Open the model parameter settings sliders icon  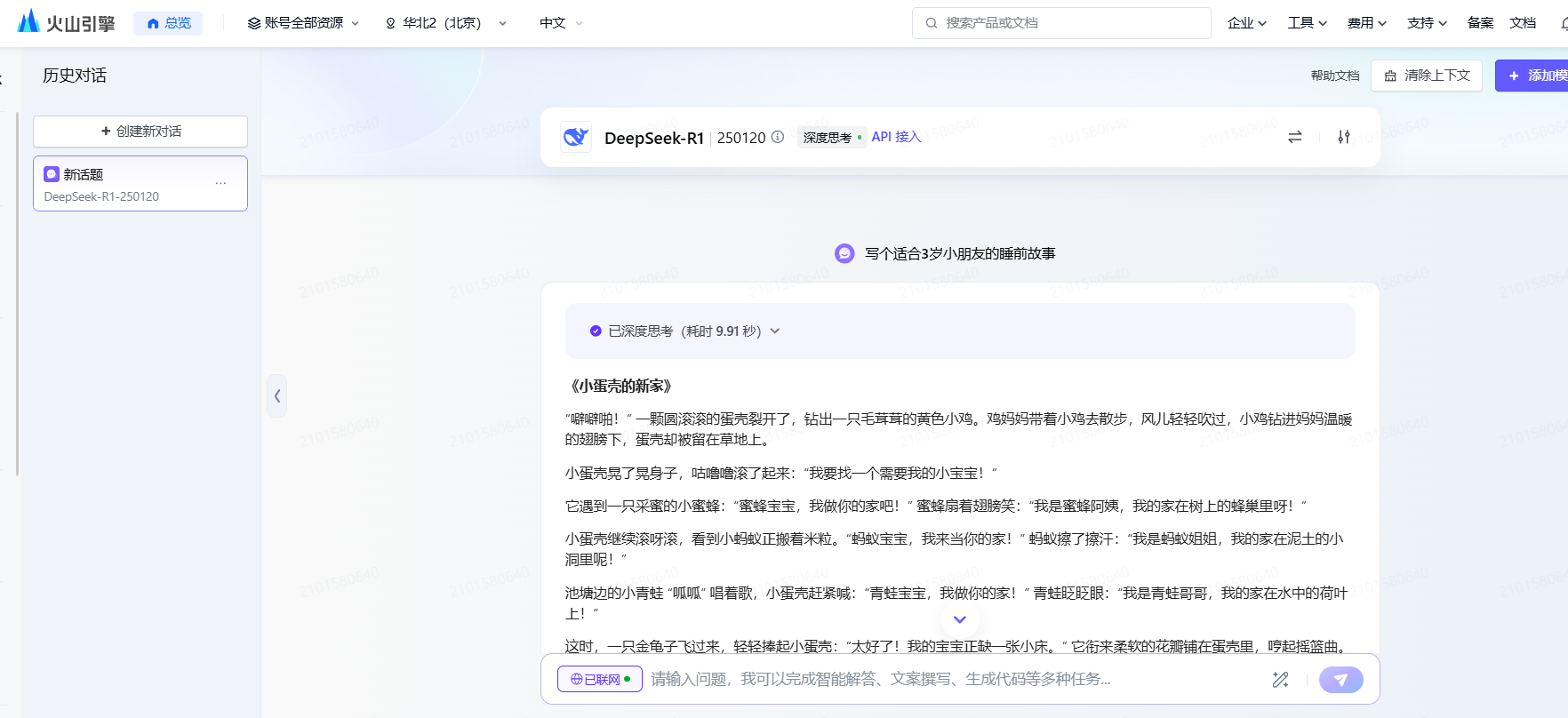[x=1344, y=137]
